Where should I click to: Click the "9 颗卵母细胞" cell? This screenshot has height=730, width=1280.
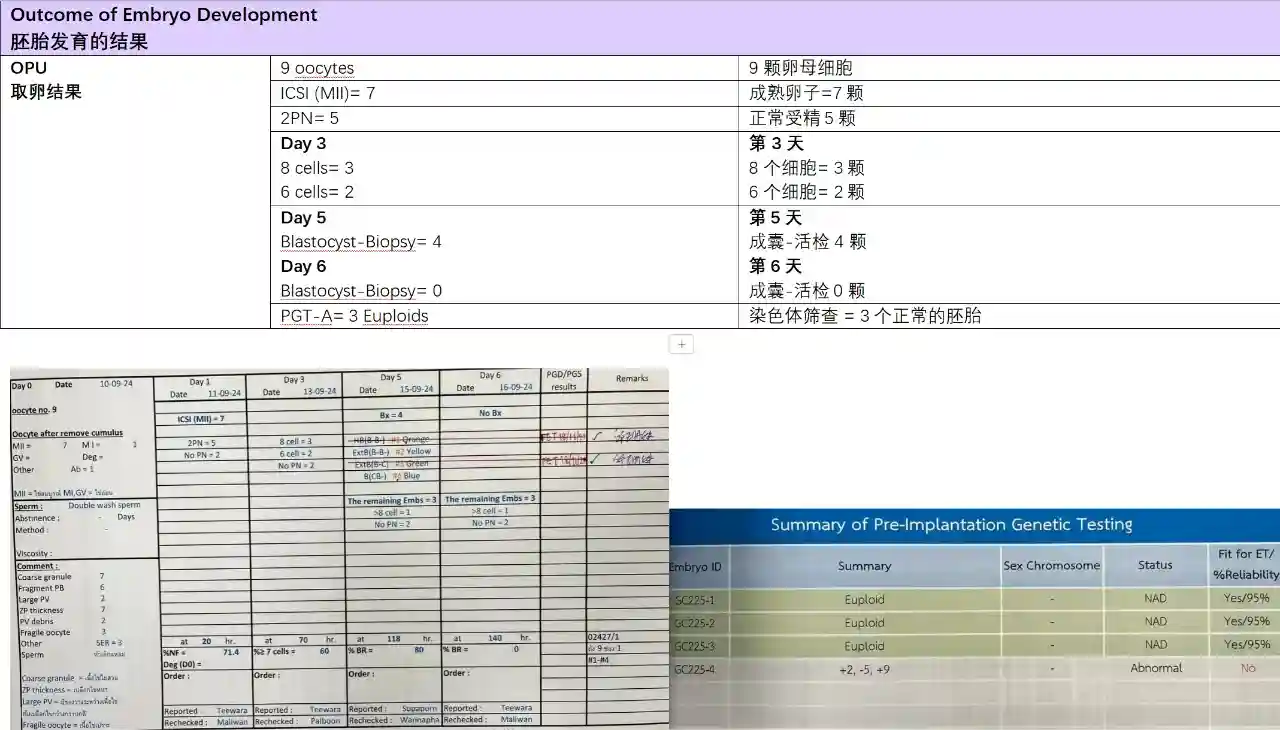(801, 68)
